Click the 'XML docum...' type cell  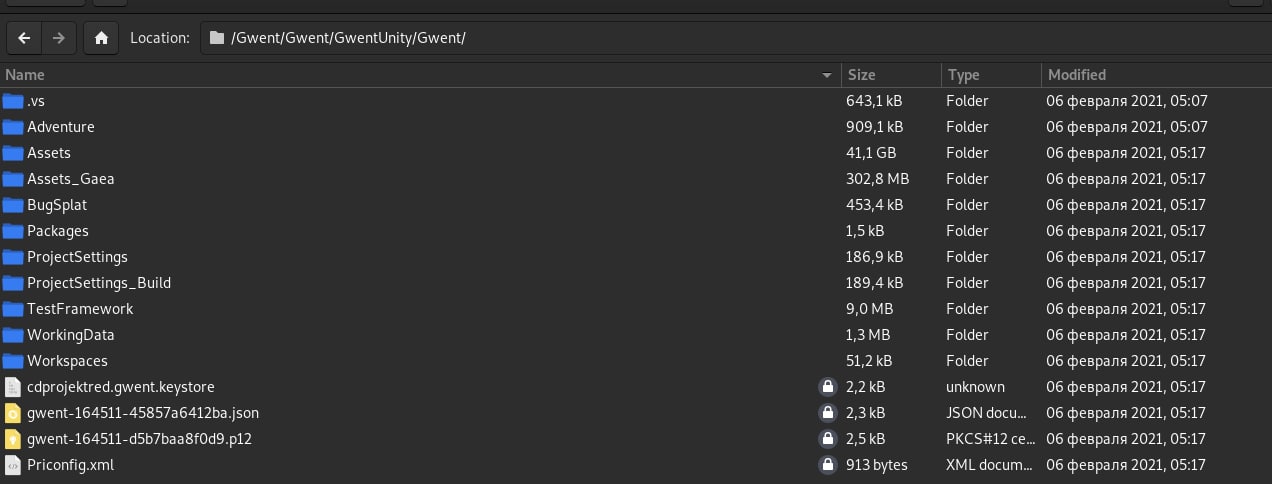coord(989,465)
